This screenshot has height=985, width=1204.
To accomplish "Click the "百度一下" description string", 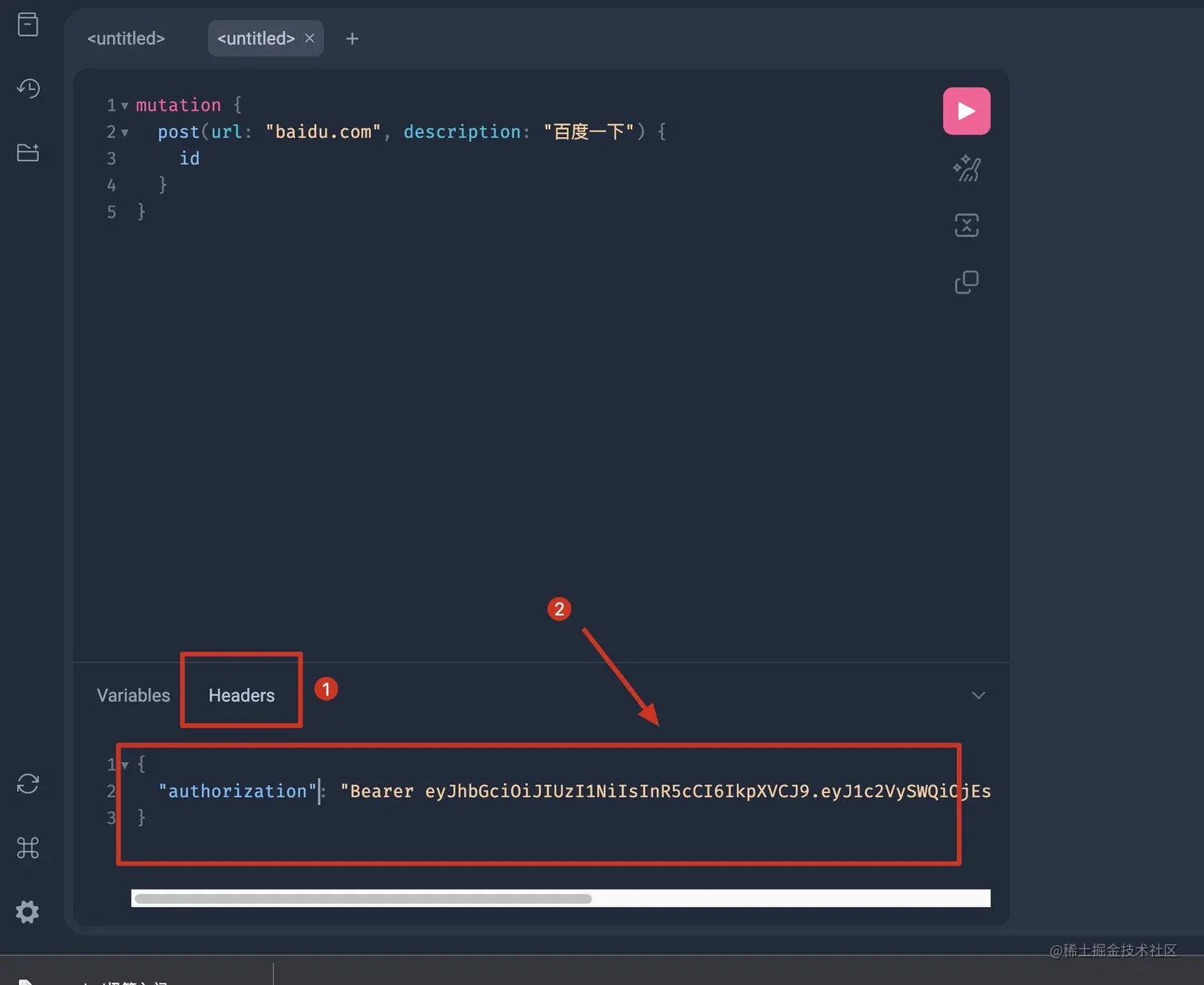I will (589, 132).
